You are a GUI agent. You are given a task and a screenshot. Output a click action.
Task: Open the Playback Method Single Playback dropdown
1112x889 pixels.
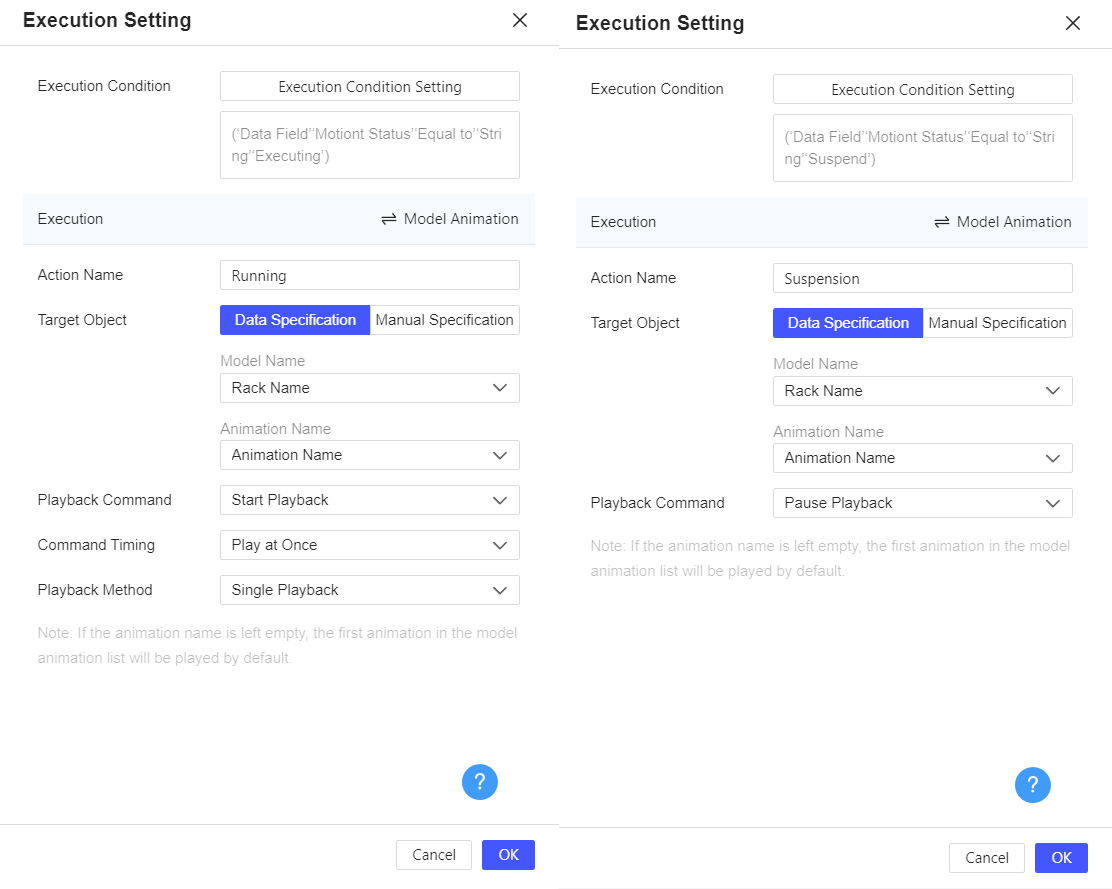pos(370,590)
